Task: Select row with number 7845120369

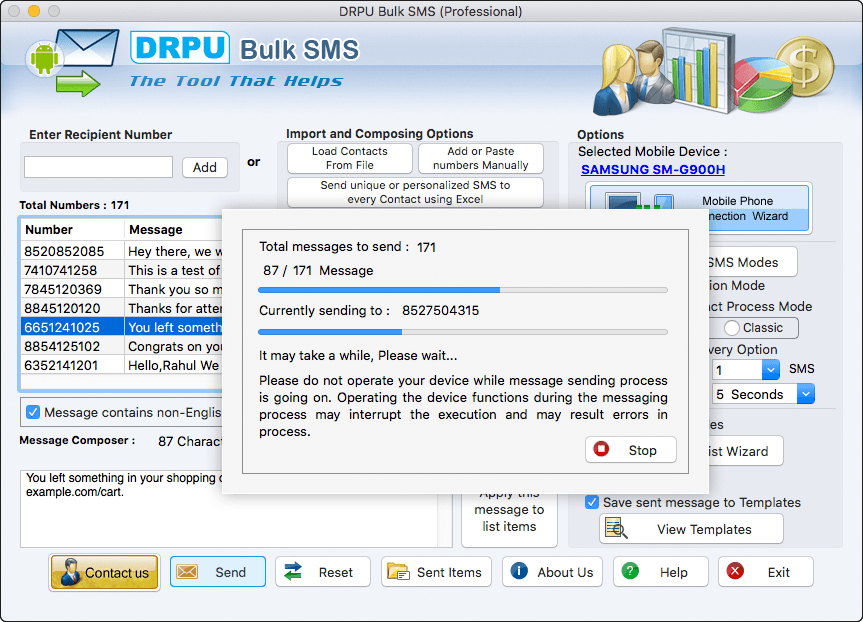Action: [122, 289]
